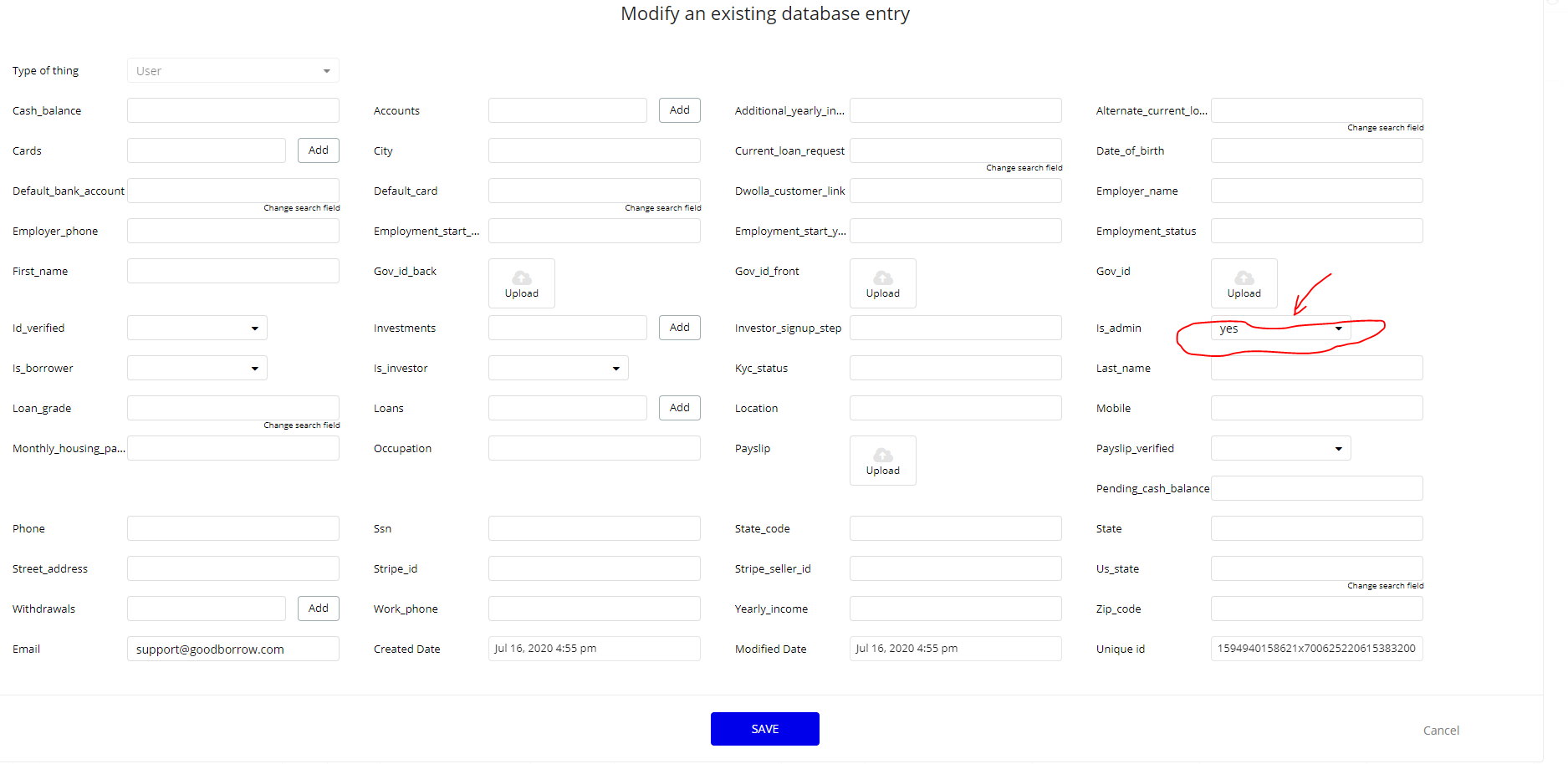Add an item to Investments list
1568x764 pixels.
[x=680, y=328]
